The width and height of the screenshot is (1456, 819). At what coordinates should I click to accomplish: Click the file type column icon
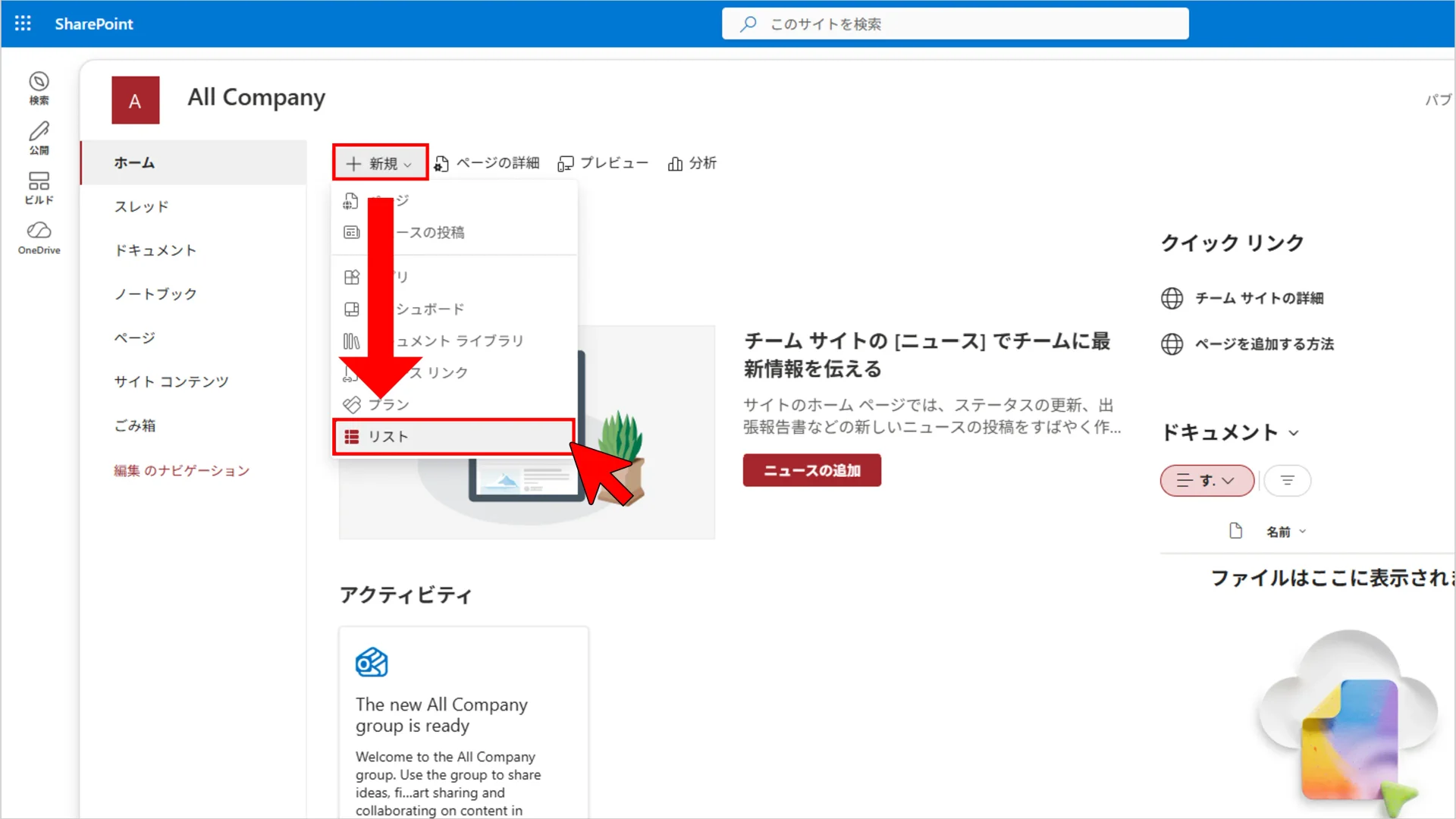pos(1235,531)
